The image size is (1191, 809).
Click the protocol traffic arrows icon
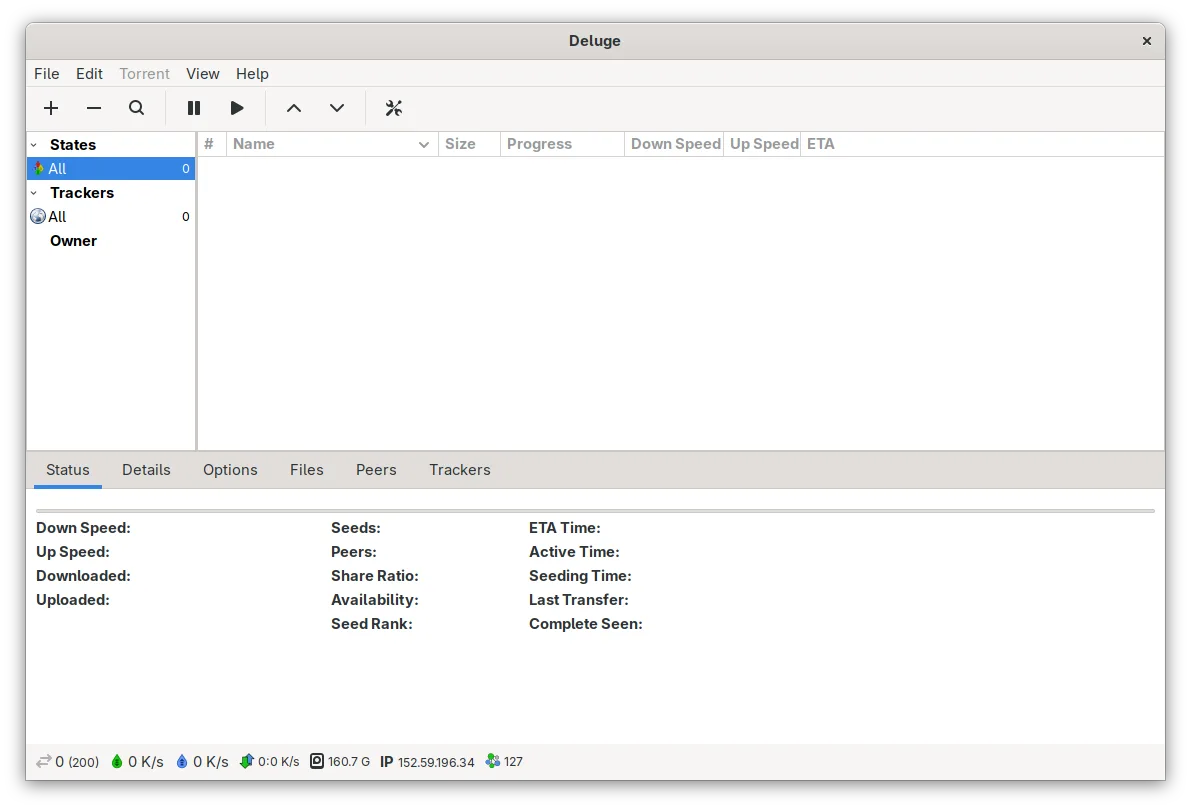click(246, 761)
